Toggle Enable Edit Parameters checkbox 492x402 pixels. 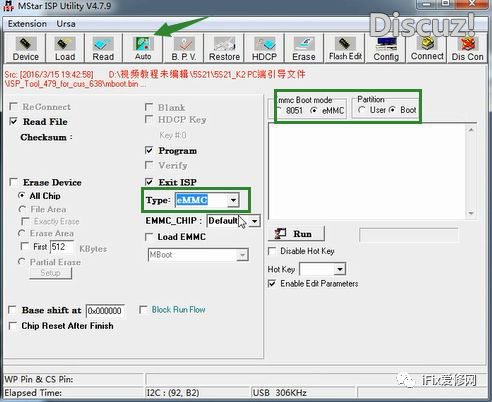pos(272,283)
